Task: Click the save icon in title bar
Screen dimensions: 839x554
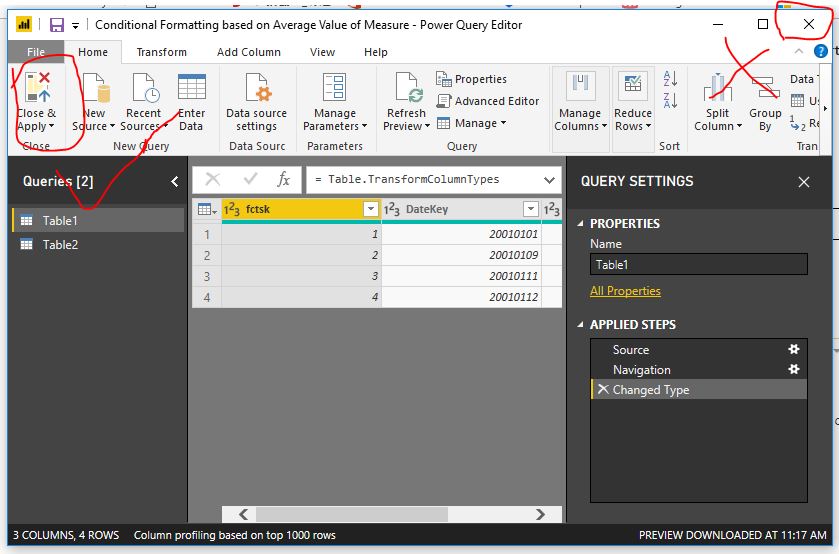Action: pos(56,25)
